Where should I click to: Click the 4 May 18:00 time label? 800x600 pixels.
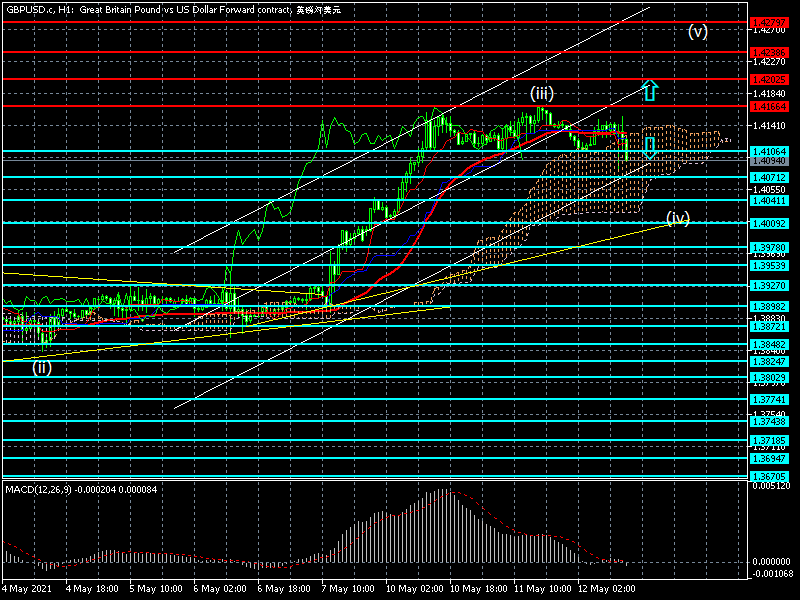coord(92,589)
